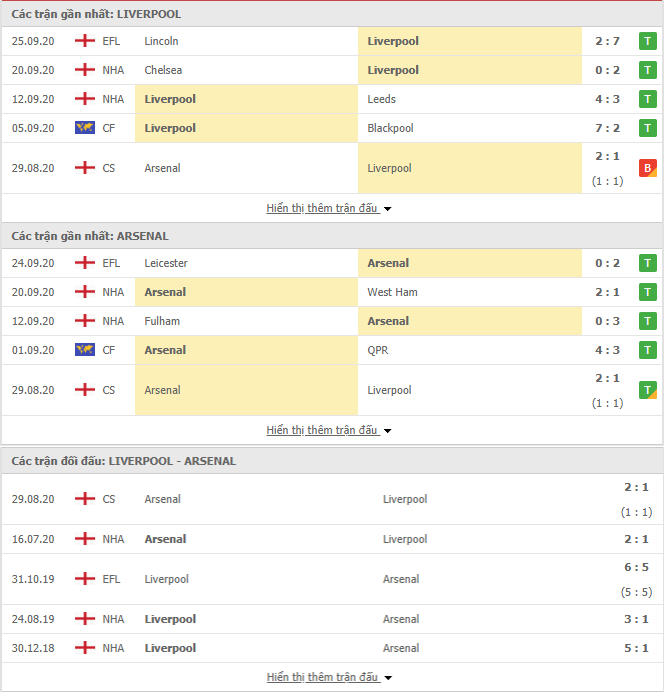The image size is (664, 692).
Task: Expand more matches under Liverpool recent matches
Action: (x=328, y=208)
